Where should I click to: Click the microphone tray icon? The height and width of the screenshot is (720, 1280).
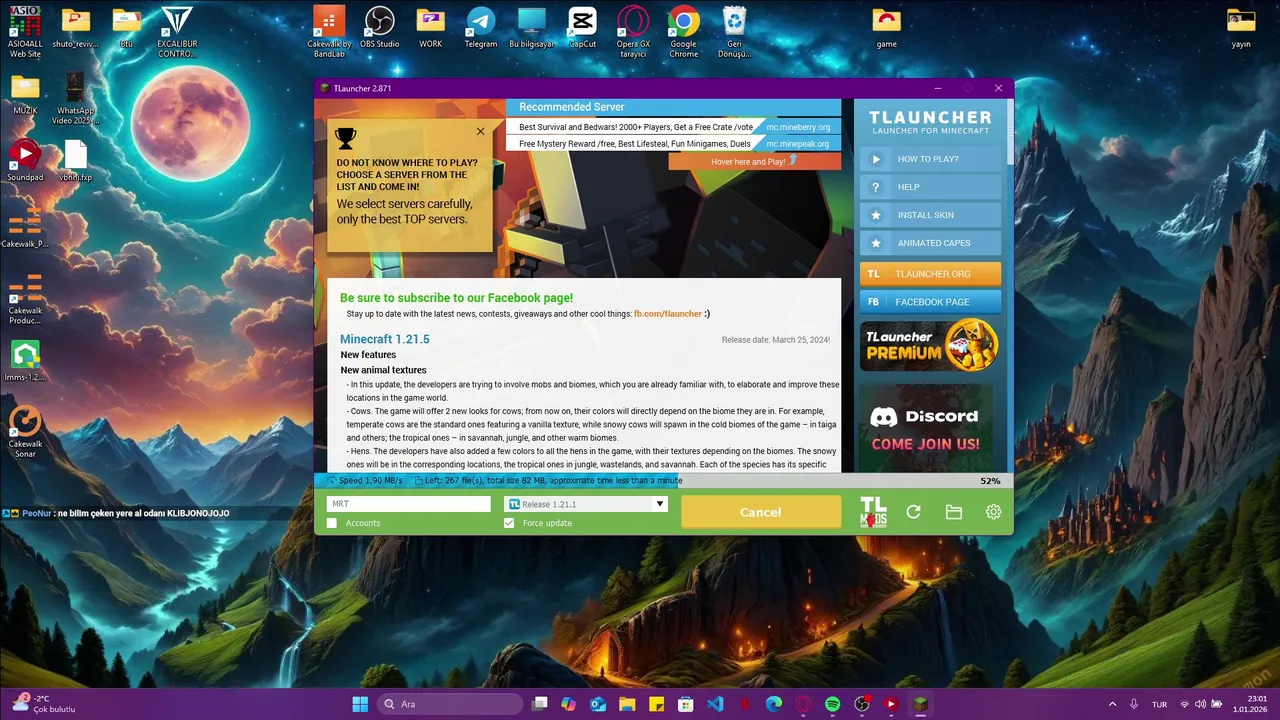[x=1136, y=704]
